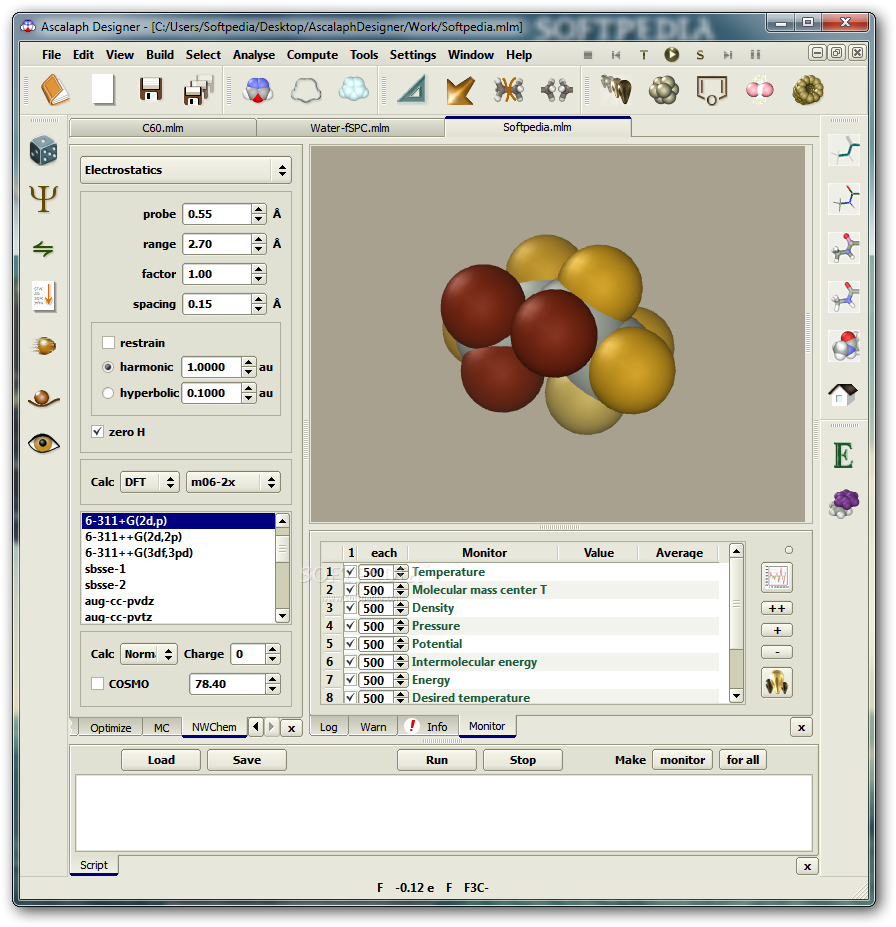Open the m06-2x functional dropdown
This screenshot has width=896, height=927.
233,482
